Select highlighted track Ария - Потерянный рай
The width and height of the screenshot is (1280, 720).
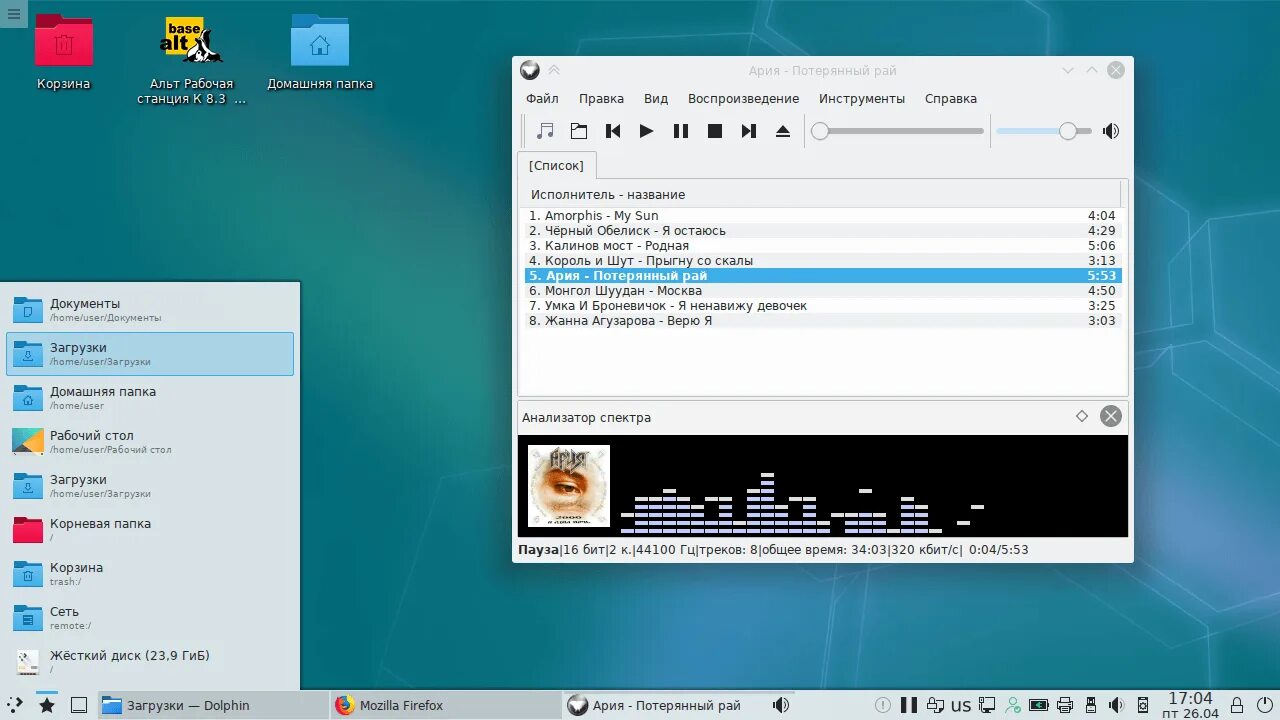pos(822,276)
